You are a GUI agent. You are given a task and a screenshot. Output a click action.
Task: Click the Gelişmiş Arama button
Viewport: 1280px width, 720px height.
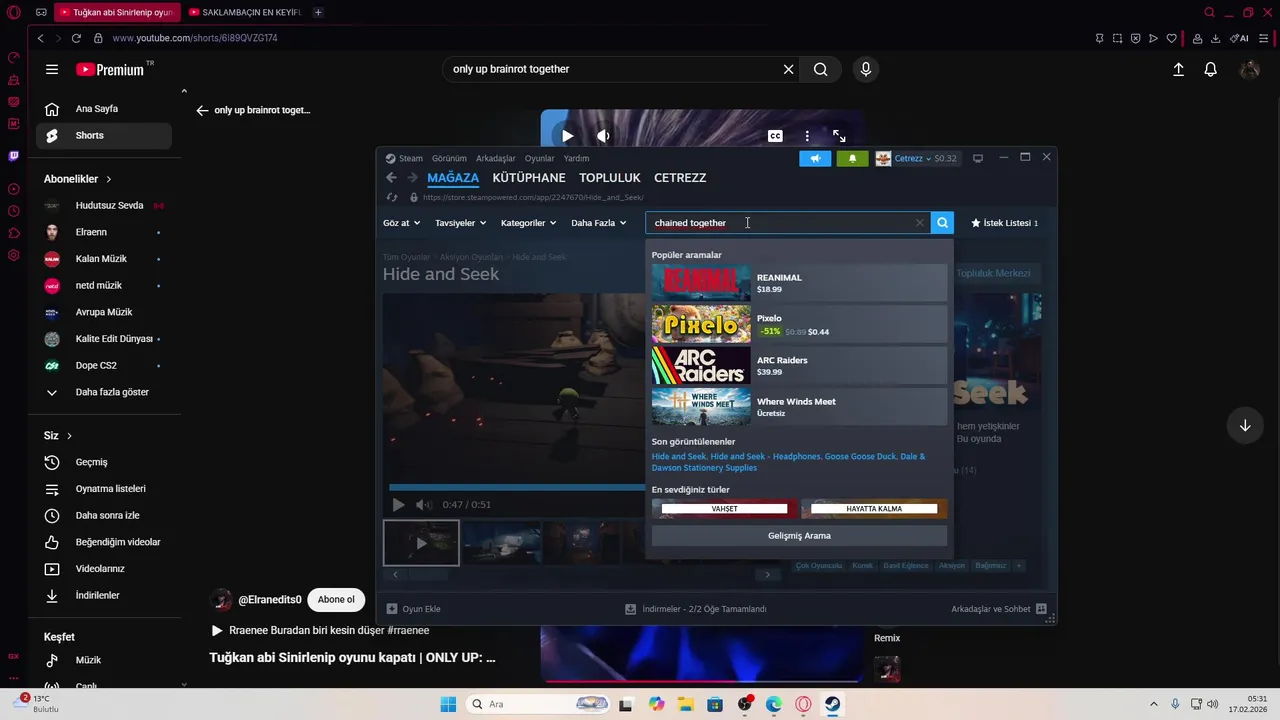799,536
